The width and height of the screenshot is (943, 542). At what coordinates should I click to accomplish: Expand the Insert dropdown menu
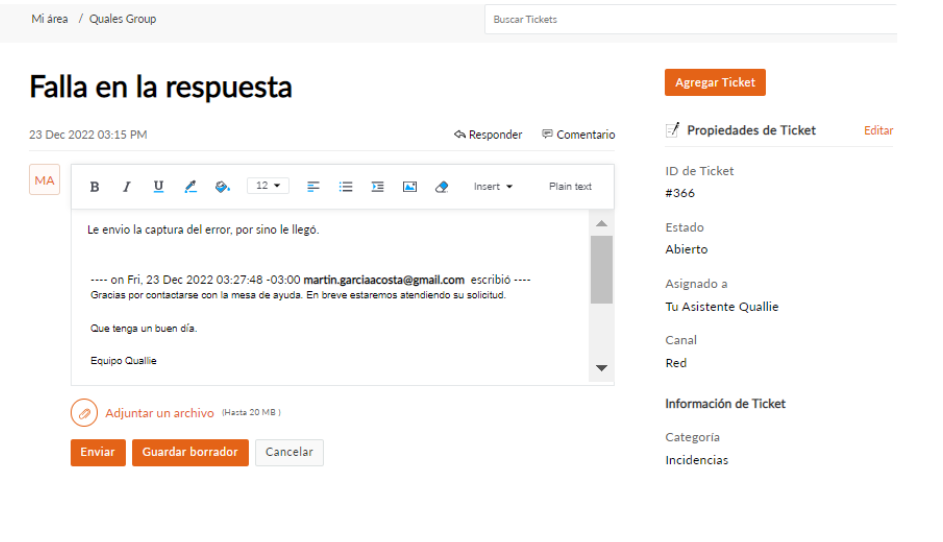[x=493, y=187]
